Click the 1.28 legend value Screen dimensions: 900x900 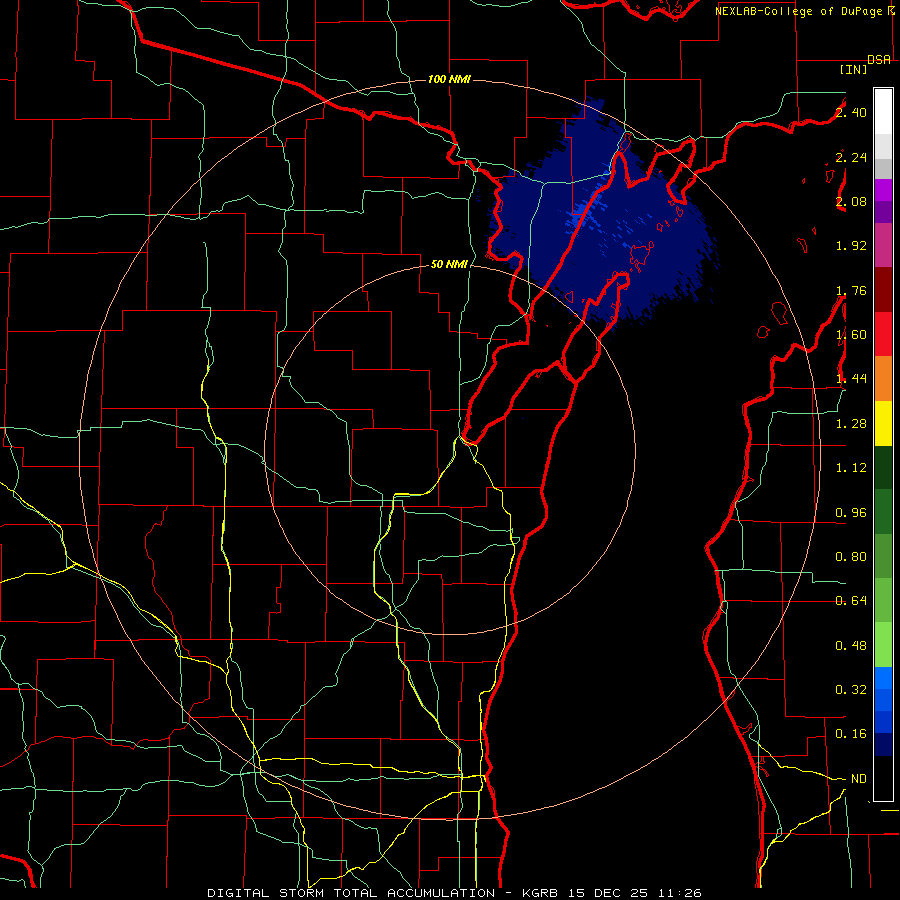pyautogui.click(x=851, y=424)
